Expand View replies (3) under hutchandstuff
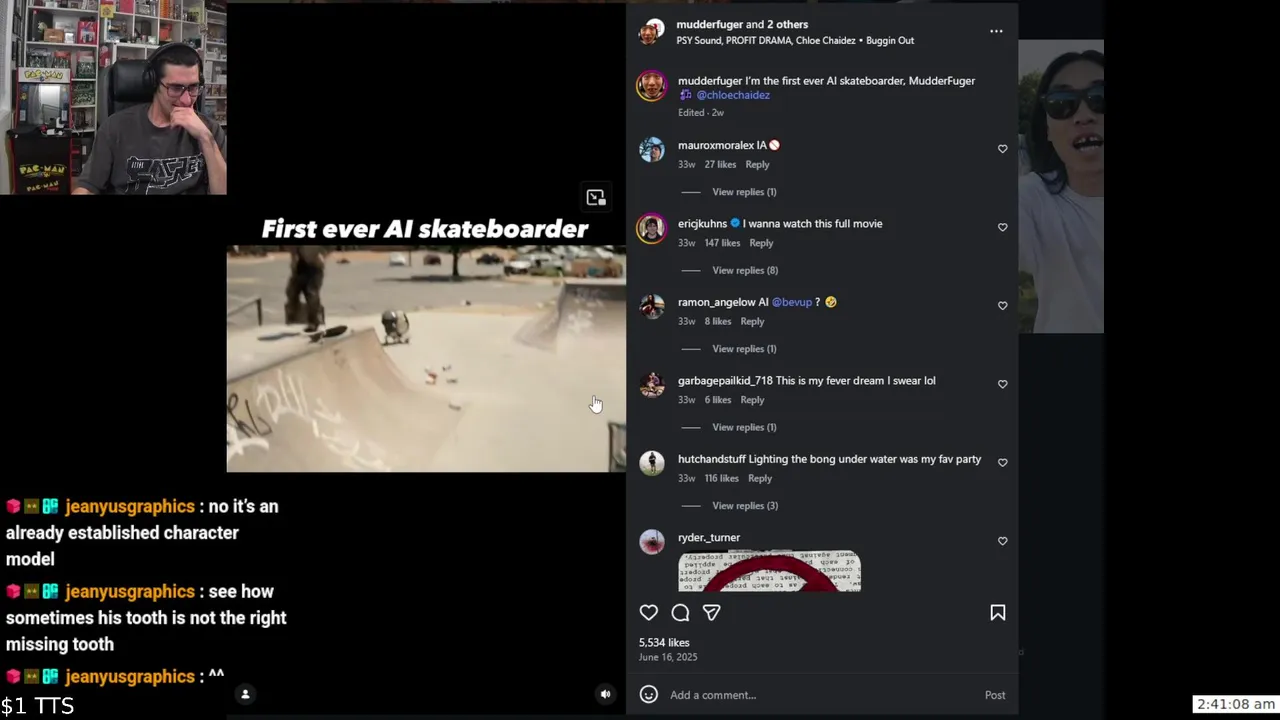 coord(744,506)
